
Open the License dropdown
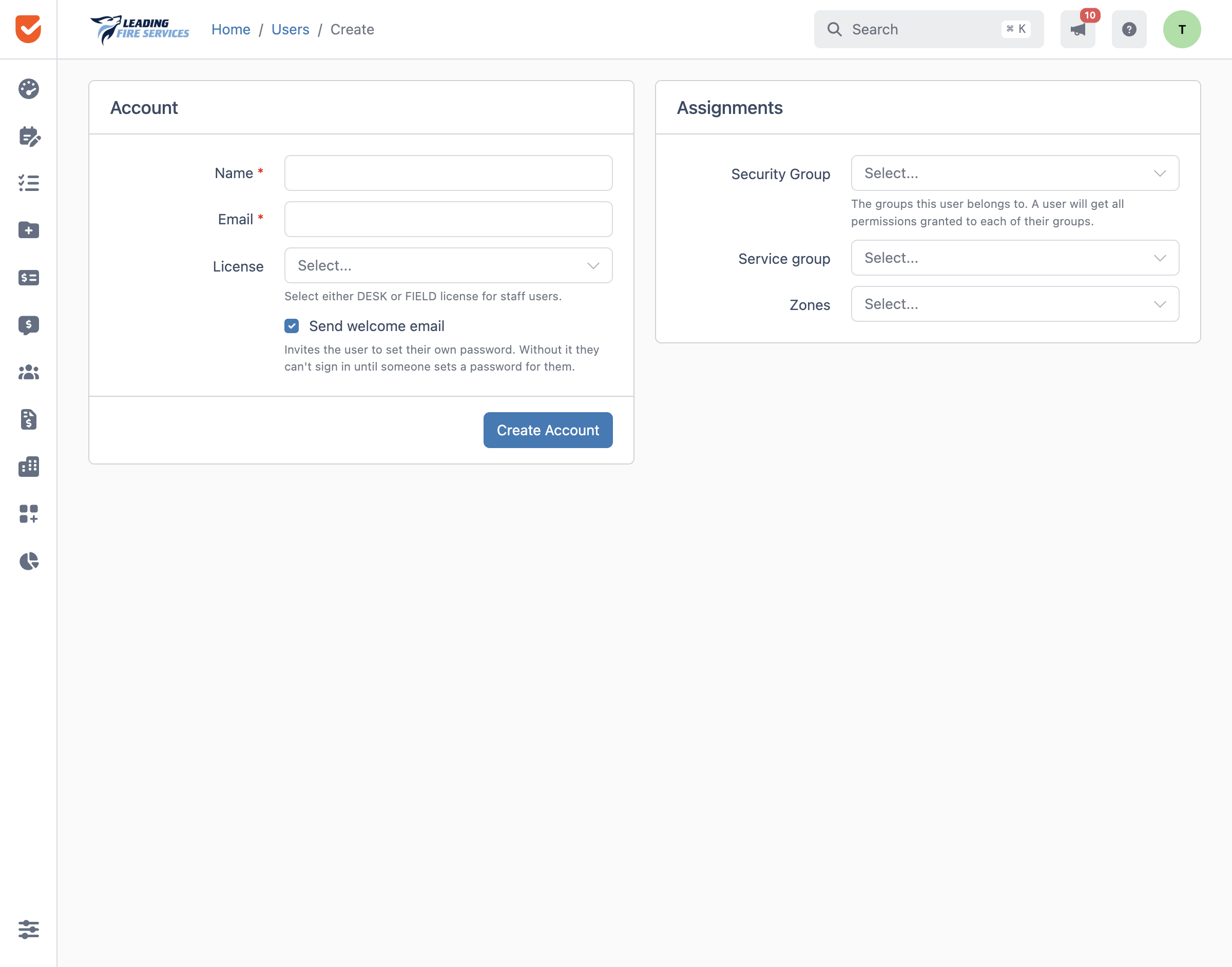(x=449, y=265)
